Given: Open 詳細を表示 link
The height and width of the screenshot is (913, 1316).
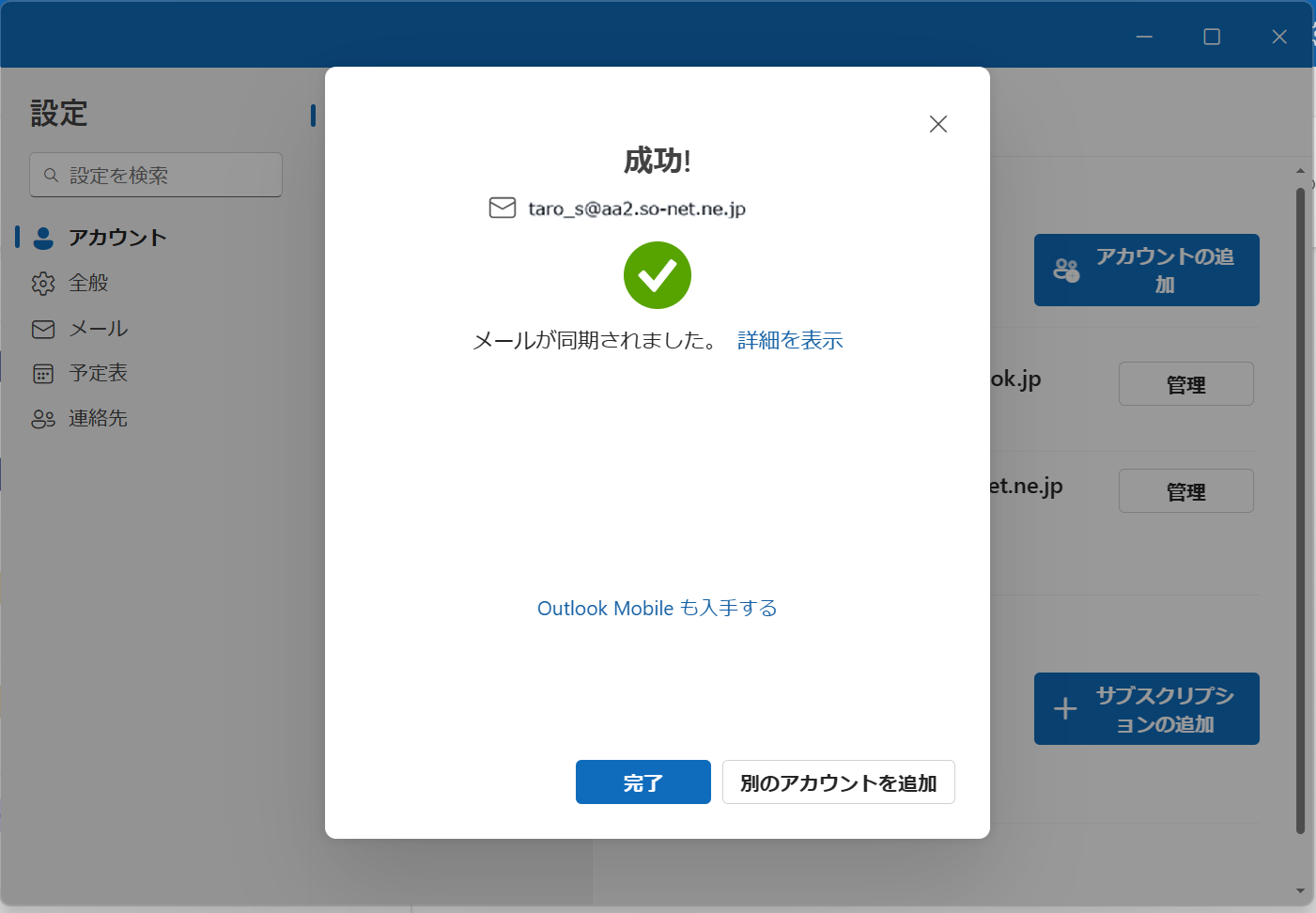Looking at the screenshot, I should click(x=790, y=340).
